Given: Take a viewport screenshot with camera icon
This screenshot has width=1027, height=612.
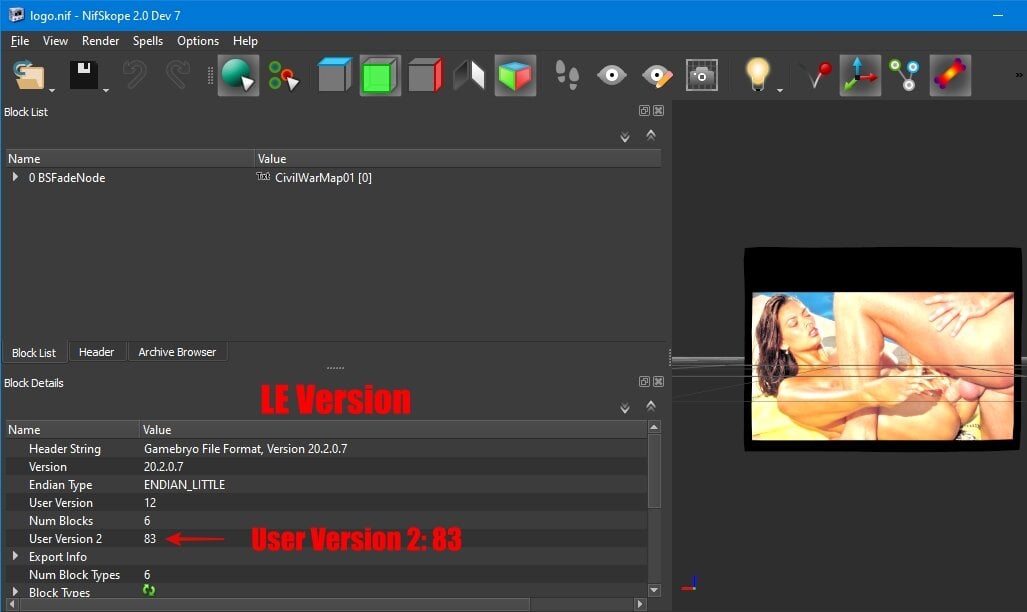Looking at the screenshot, I should 701,75.
